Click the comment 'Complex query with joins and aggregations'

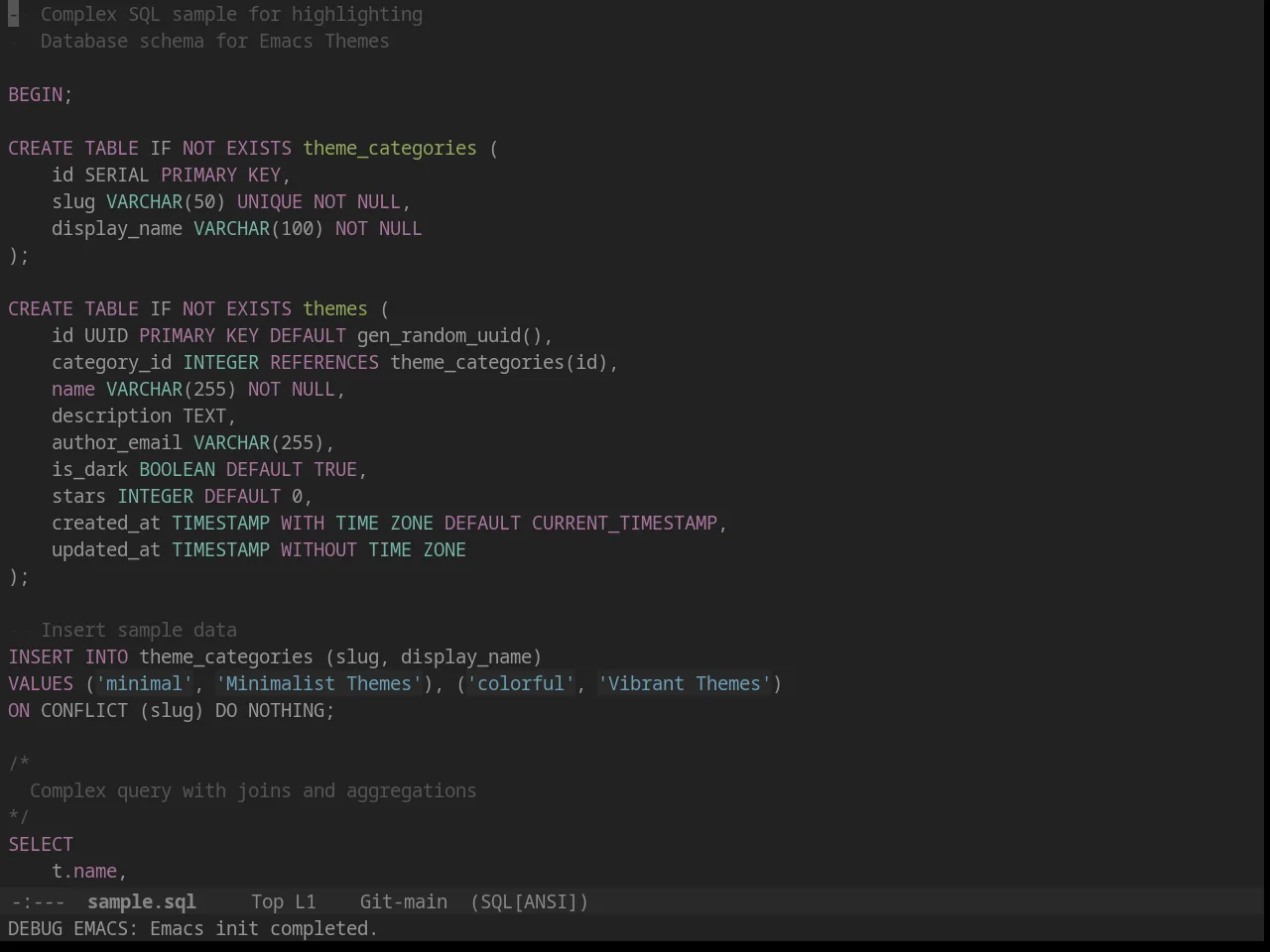point(253,791)
